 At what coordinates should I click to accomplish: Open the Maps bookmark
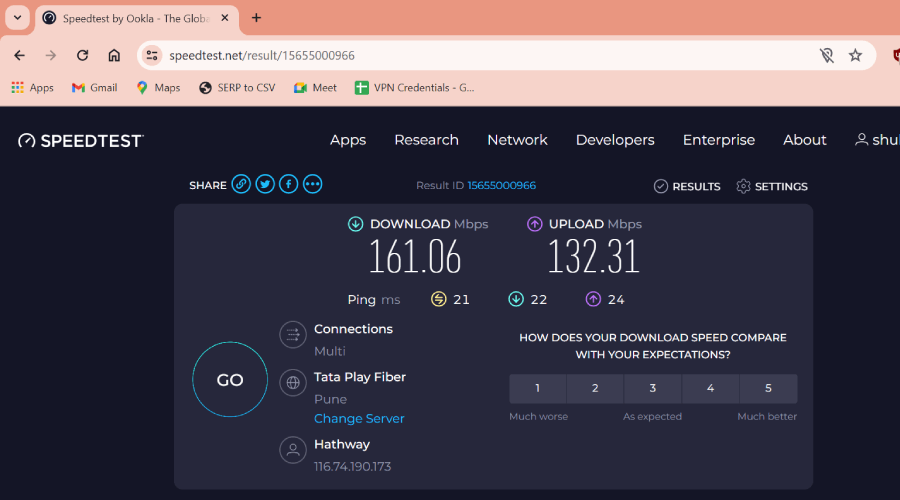click(x=158, y=88)
